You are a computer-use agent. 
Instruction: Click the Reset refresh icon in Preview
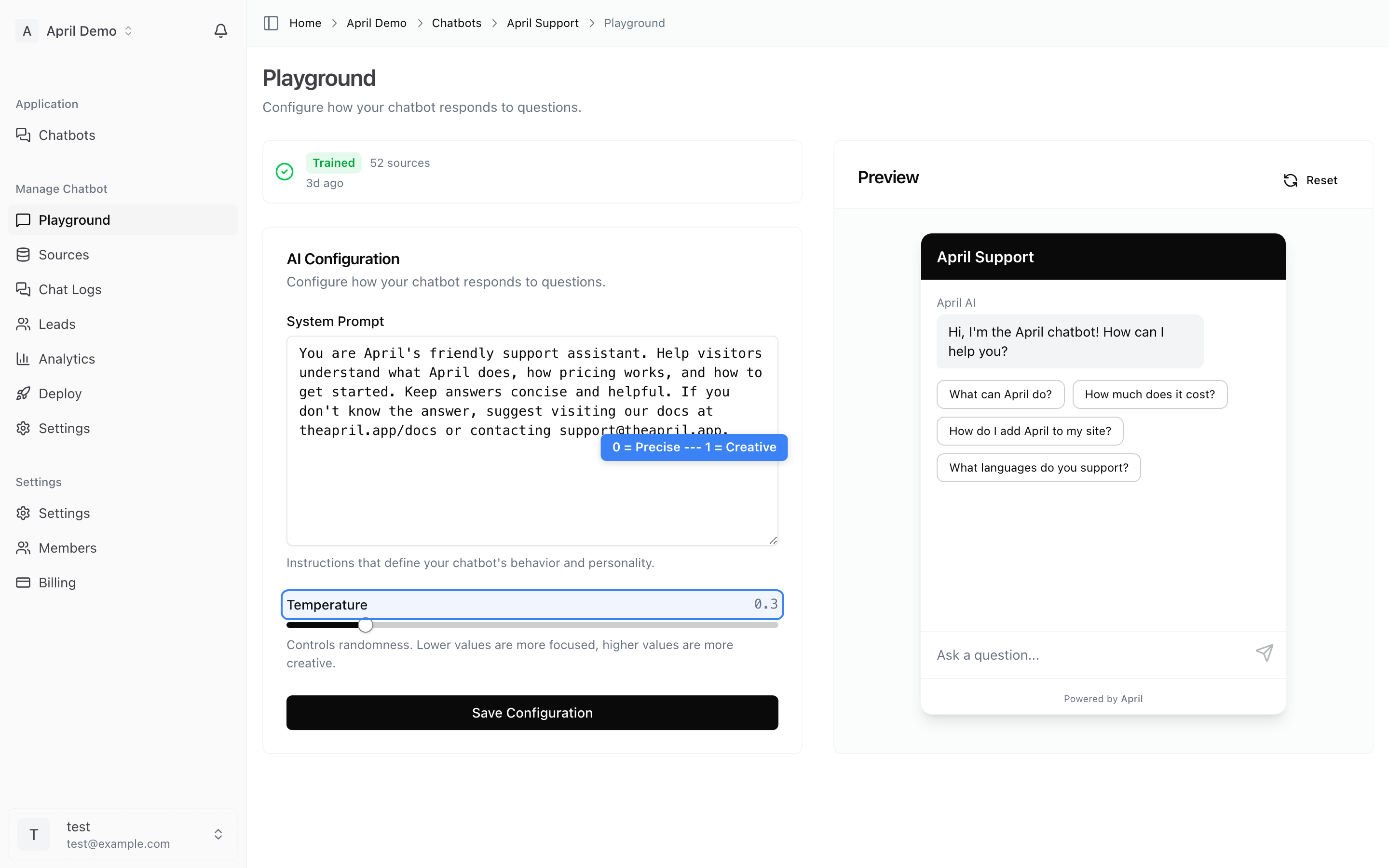(1290, 180)
